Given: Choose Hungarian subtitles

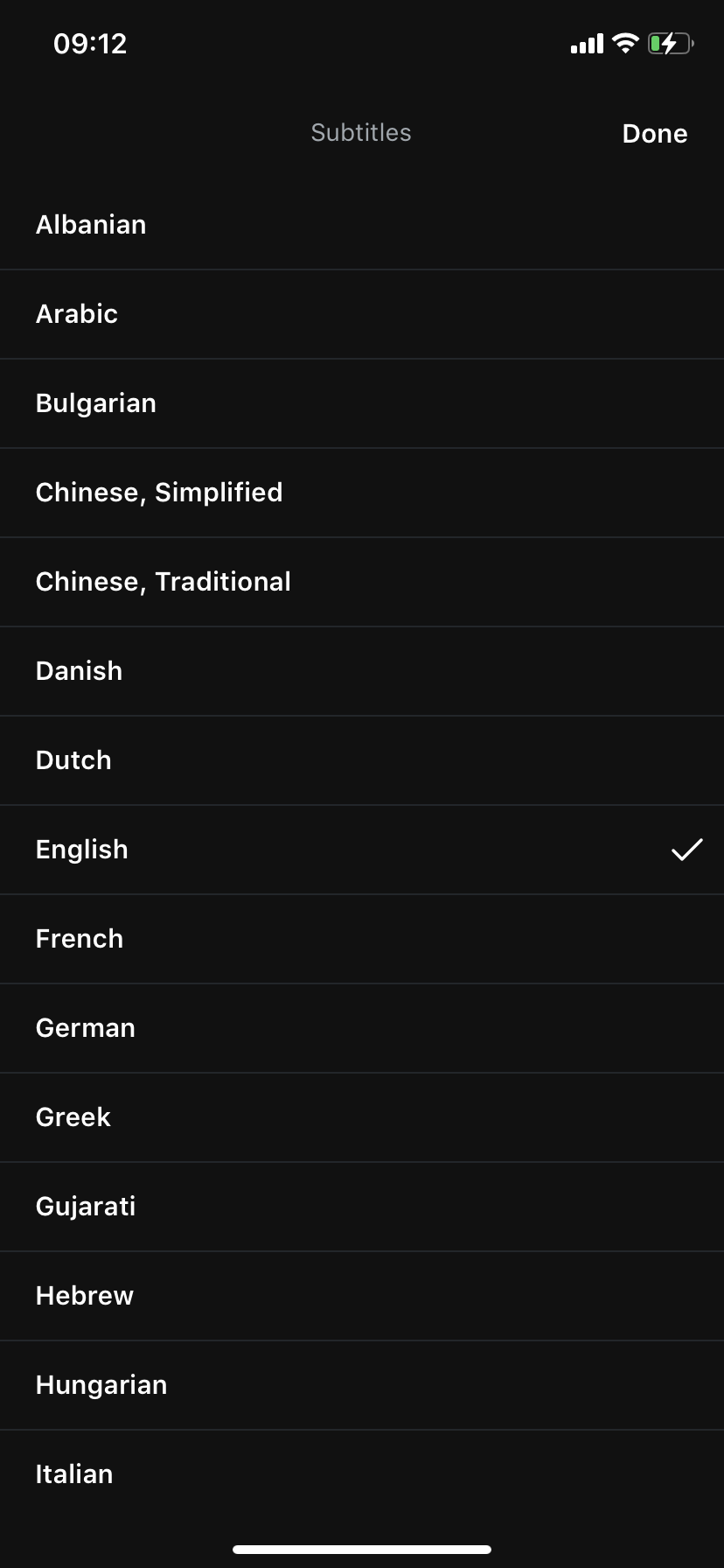Looking at the screenshot, I should coord(362,1385).
